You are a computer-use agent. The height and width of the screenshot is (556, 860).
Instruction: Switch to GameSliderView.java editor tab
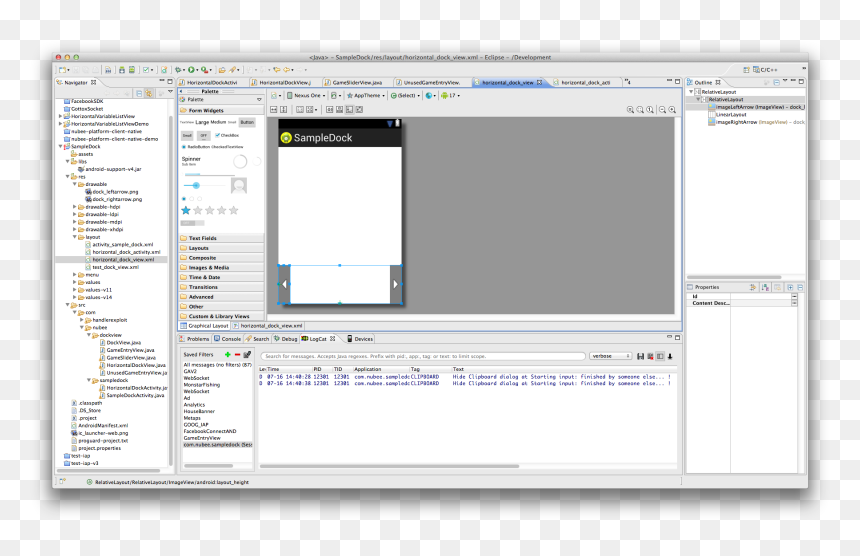tap(357, 82)
